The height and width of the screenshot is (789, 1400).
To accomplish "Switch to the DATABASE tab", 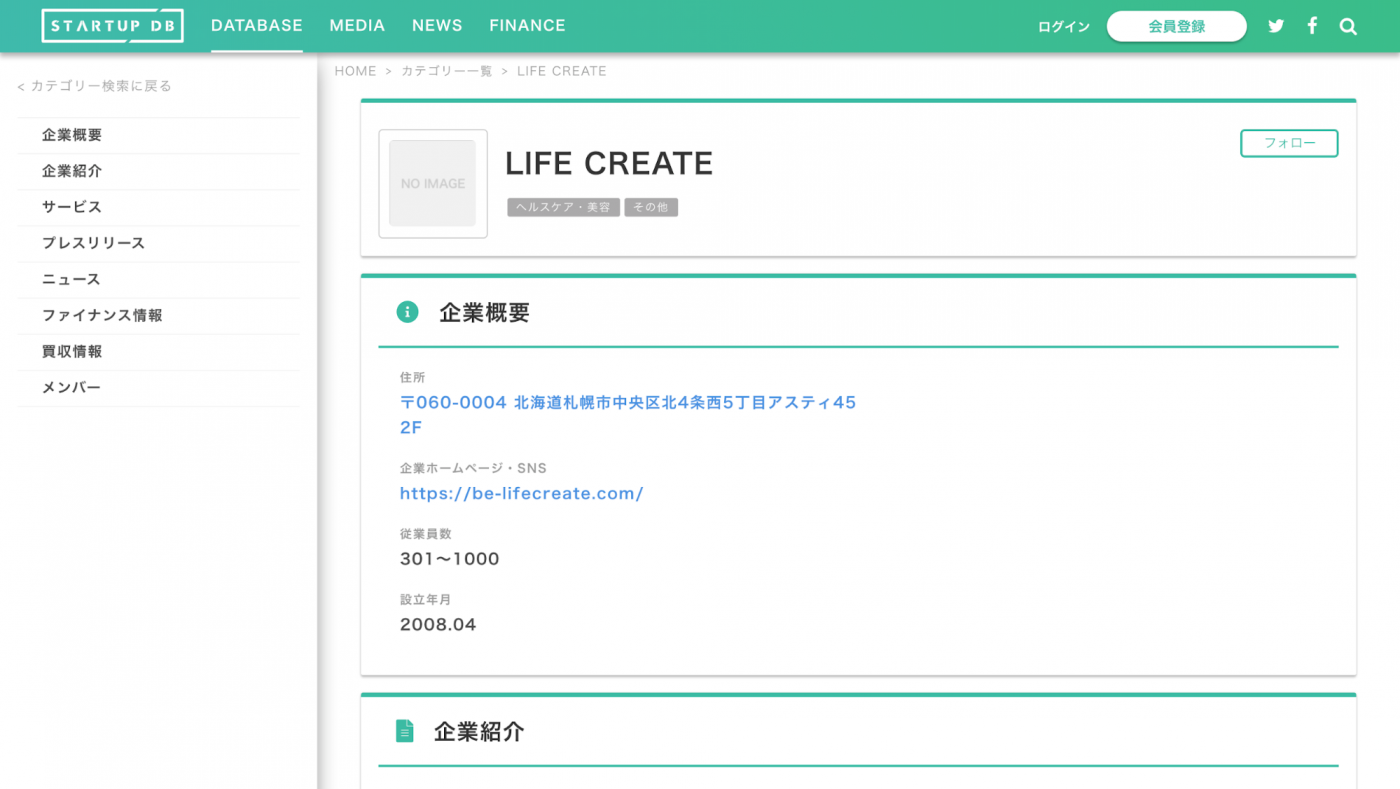I will click(x=256, y=25).
